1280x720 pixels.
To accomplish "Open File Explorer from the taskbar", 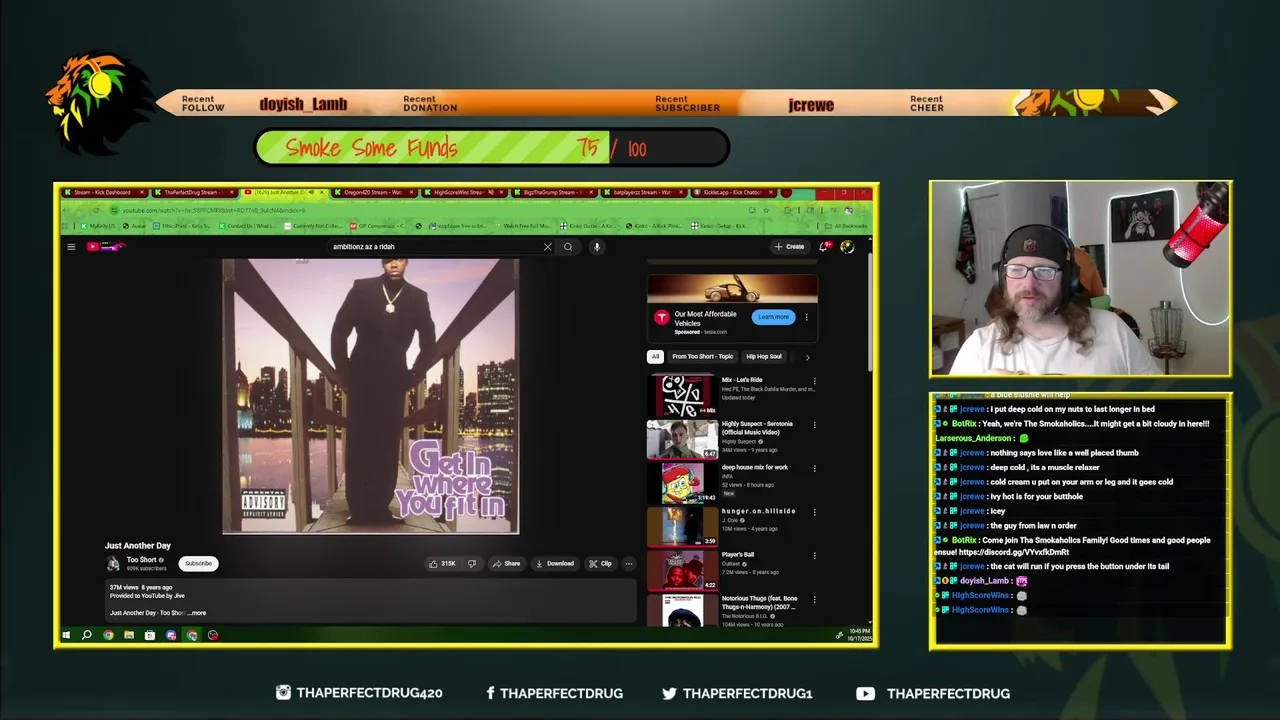I will [129, 635].
